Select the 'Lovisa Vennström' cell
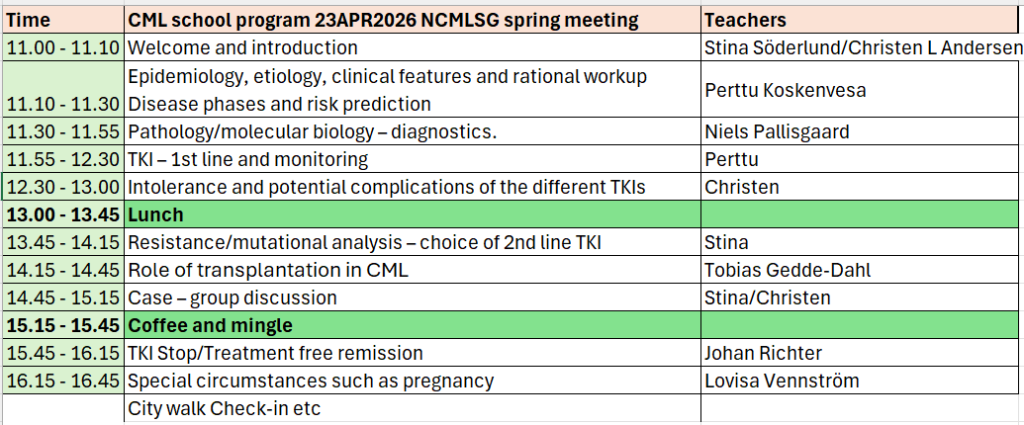The image size is (1024, 425). (862, 380)
